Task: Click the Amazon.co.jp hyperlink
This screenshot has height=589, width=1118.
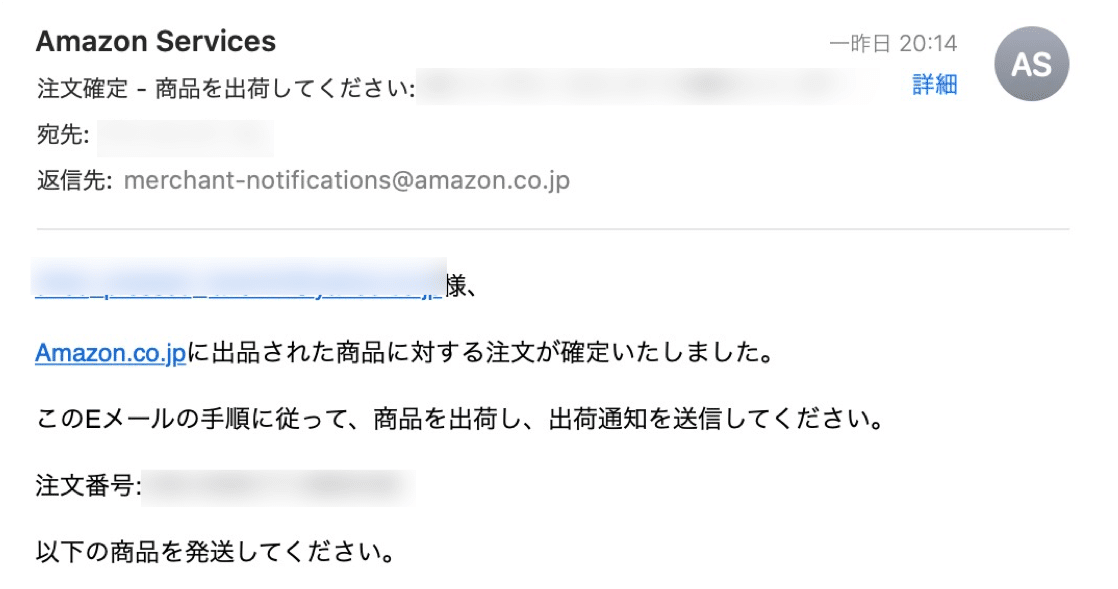Action: 111,353
